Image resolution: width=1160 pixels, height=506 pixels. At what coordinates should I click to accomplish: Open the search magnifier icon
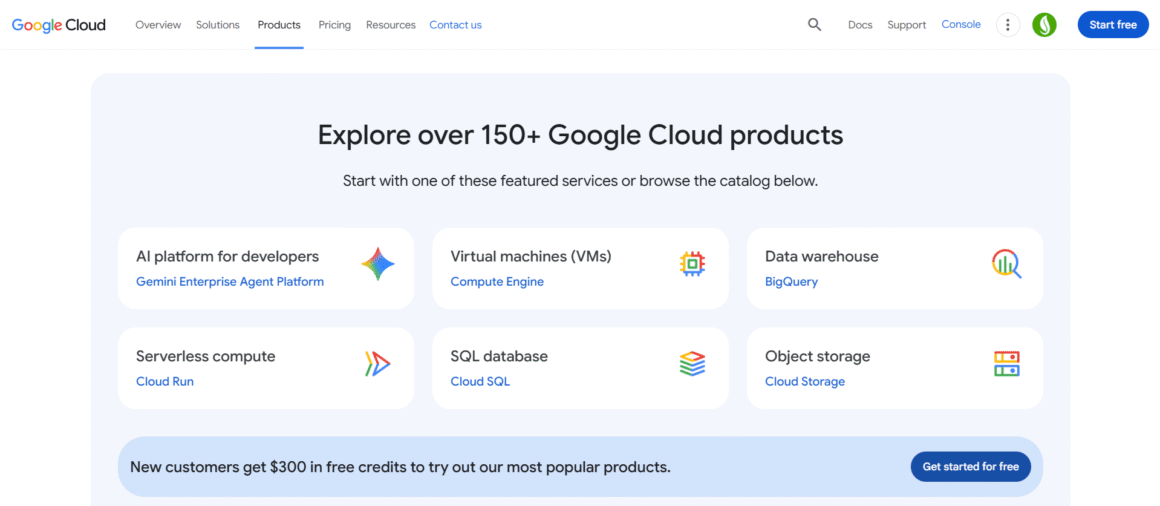pos(815,24)
